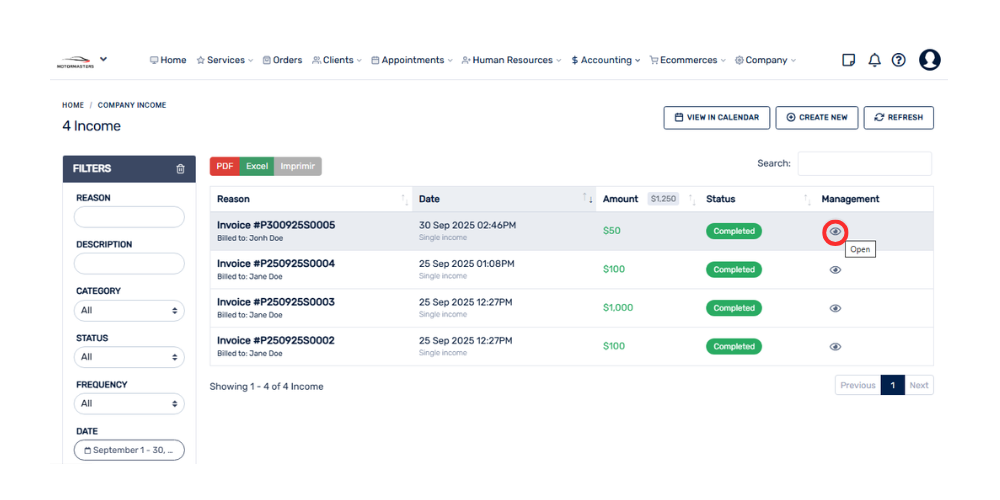Expand the Frequency filter dropdown
This screenshot has width=1000, height=500.
(129, 404)
